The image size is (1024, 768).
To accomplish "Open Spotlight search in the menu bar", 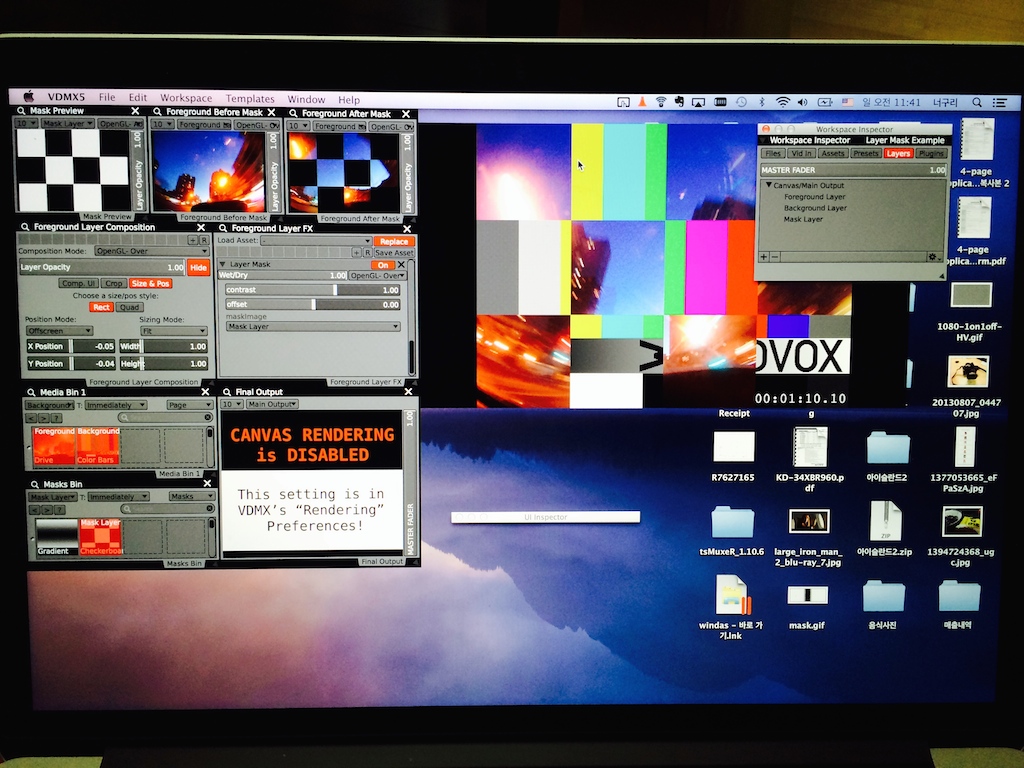I will tap(976, 103).
